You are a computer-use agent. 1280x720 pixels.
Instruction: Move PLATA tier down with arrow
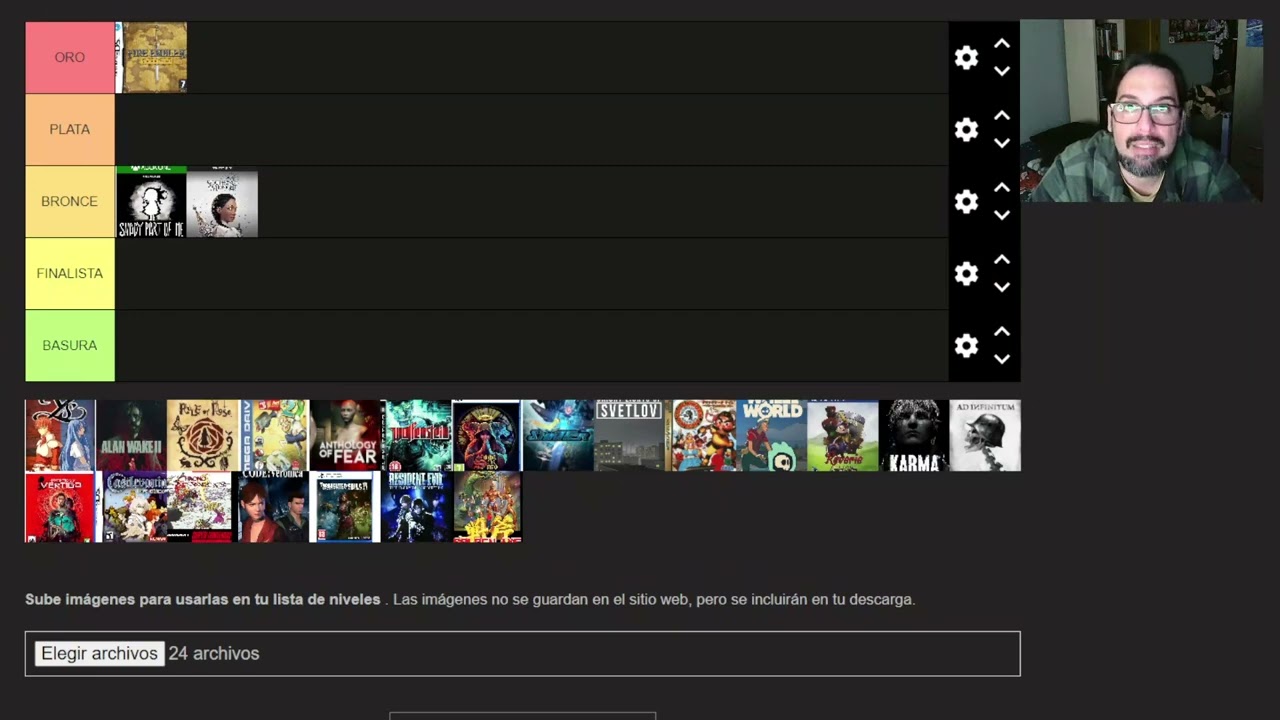click(1001, 143)
